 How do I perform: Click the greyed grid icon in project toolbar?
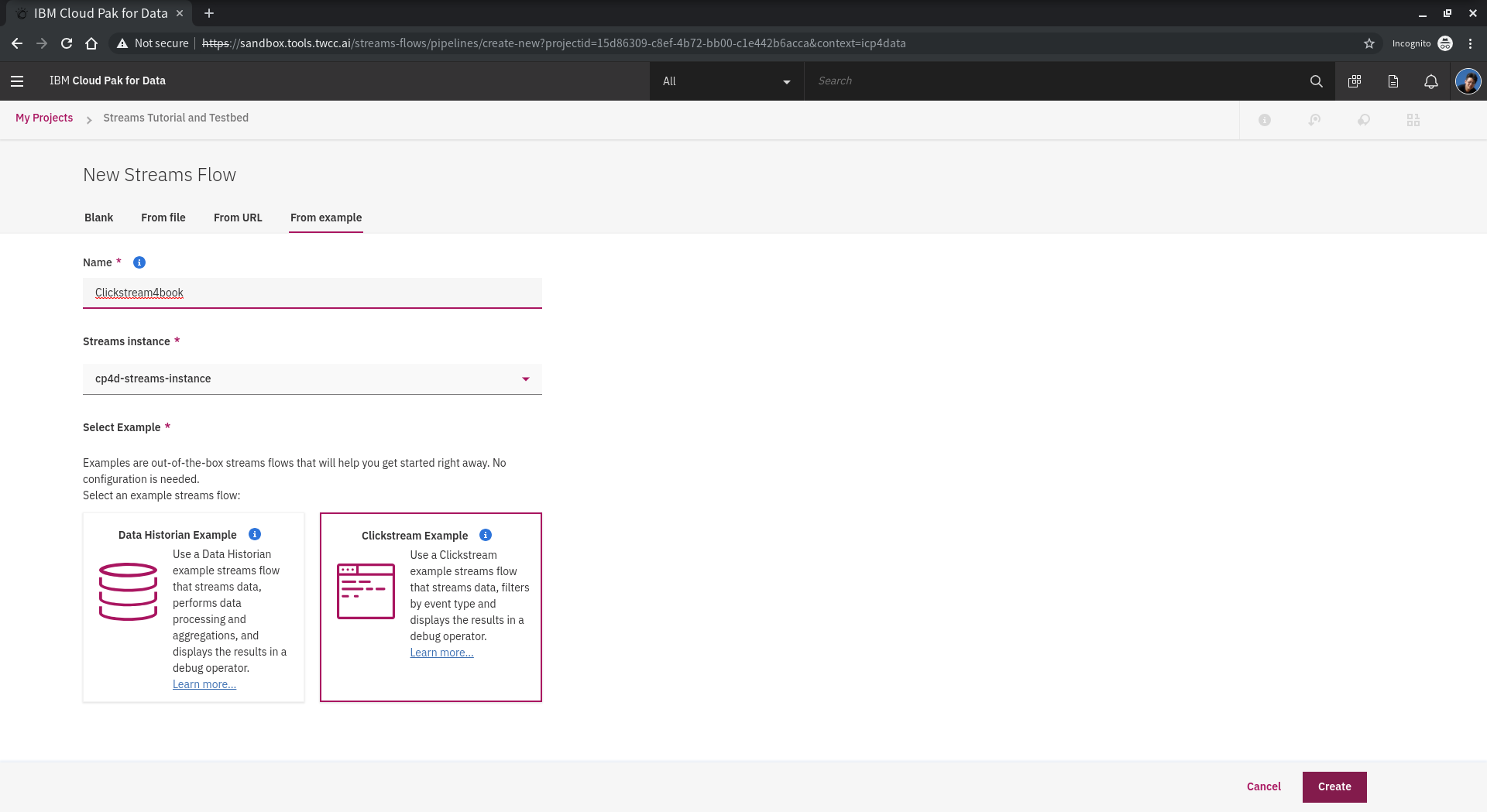1413,120
